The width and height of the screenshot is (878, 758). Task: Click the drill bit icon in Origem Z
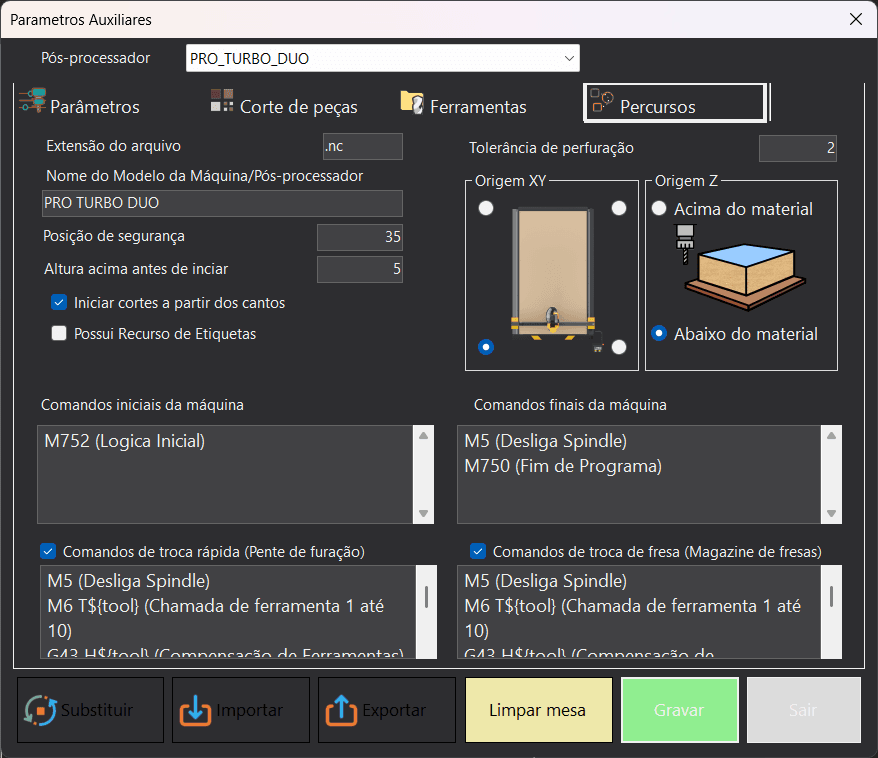[x=685, y=244]
